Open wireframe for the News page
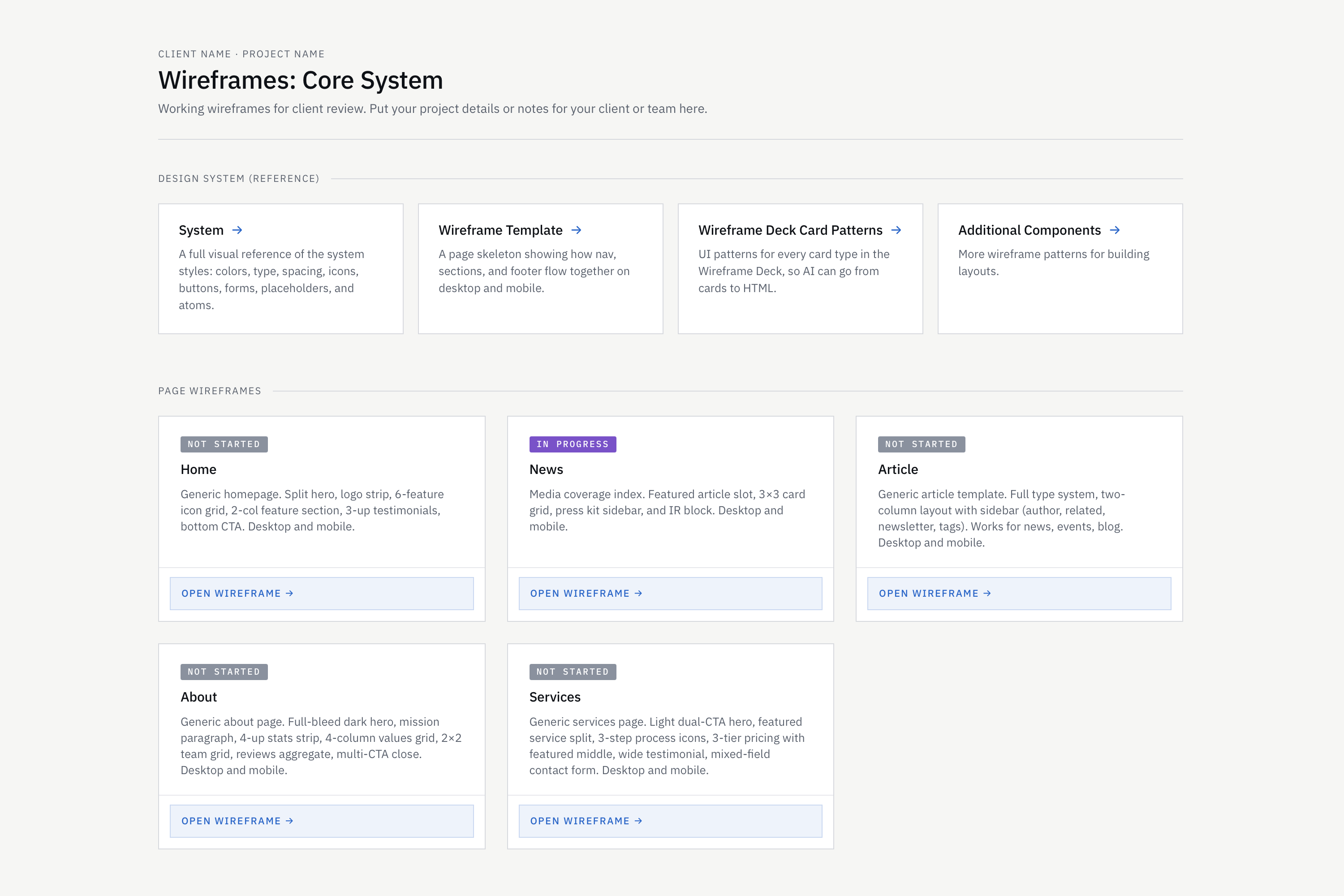The image size is (1344, 896). point(670,593)
